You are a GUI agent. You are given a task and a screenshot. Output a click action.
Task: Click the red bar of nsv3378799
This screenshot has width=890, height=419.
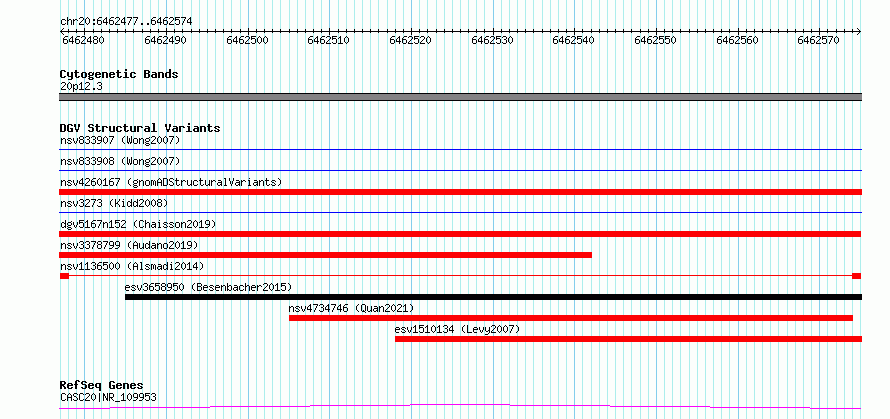pos(325,255)
